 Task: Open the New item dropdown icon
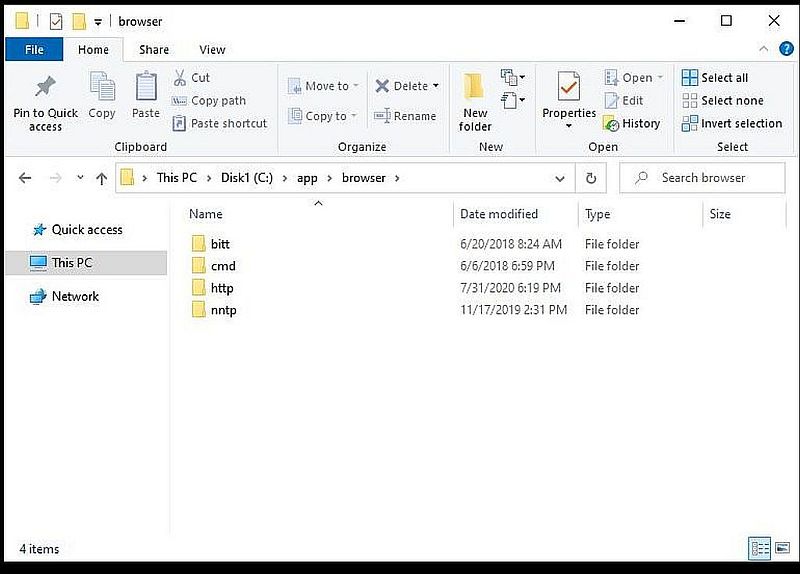pyautogui.click(x=513, y=78)
